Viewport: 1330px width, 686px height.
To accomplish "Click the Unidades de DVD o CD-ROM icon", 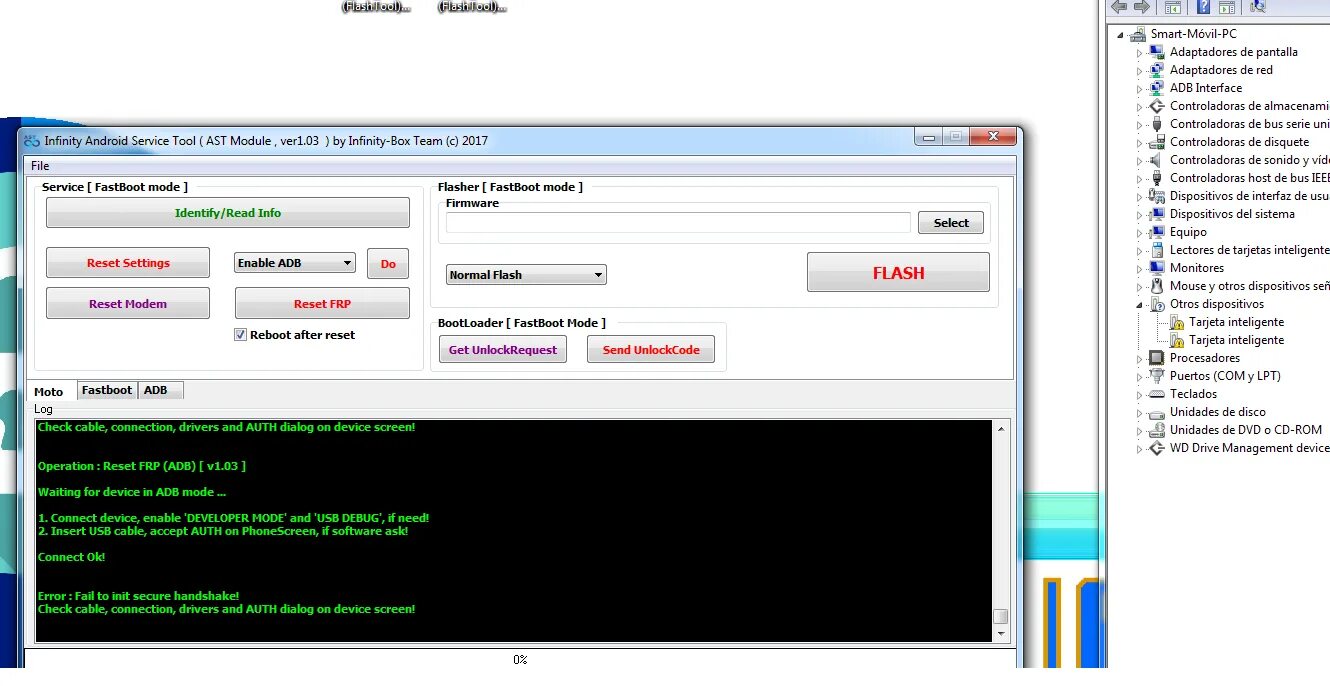I will (x=1157, y=430).
